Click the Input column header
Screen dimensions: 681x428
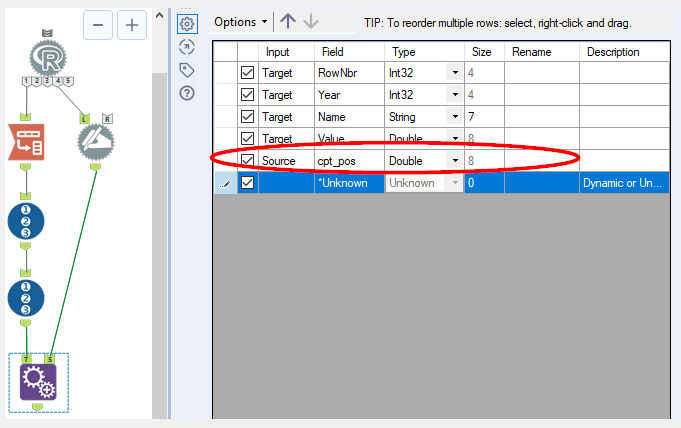(x=286, y=52)
